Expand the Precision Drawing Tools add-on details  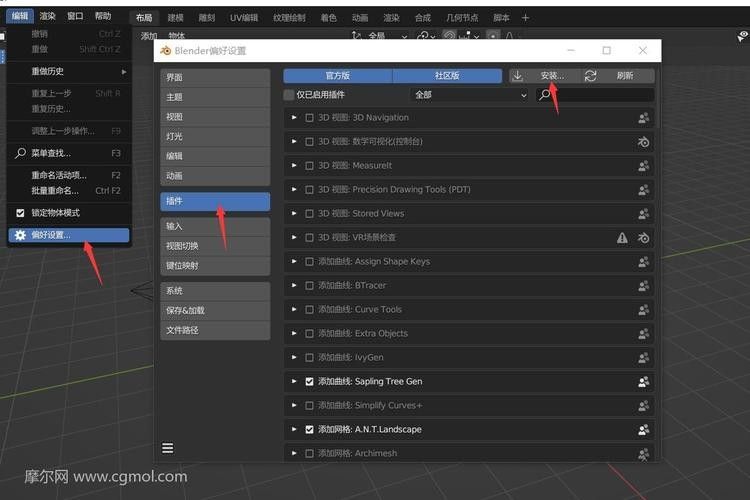point(294,189)
